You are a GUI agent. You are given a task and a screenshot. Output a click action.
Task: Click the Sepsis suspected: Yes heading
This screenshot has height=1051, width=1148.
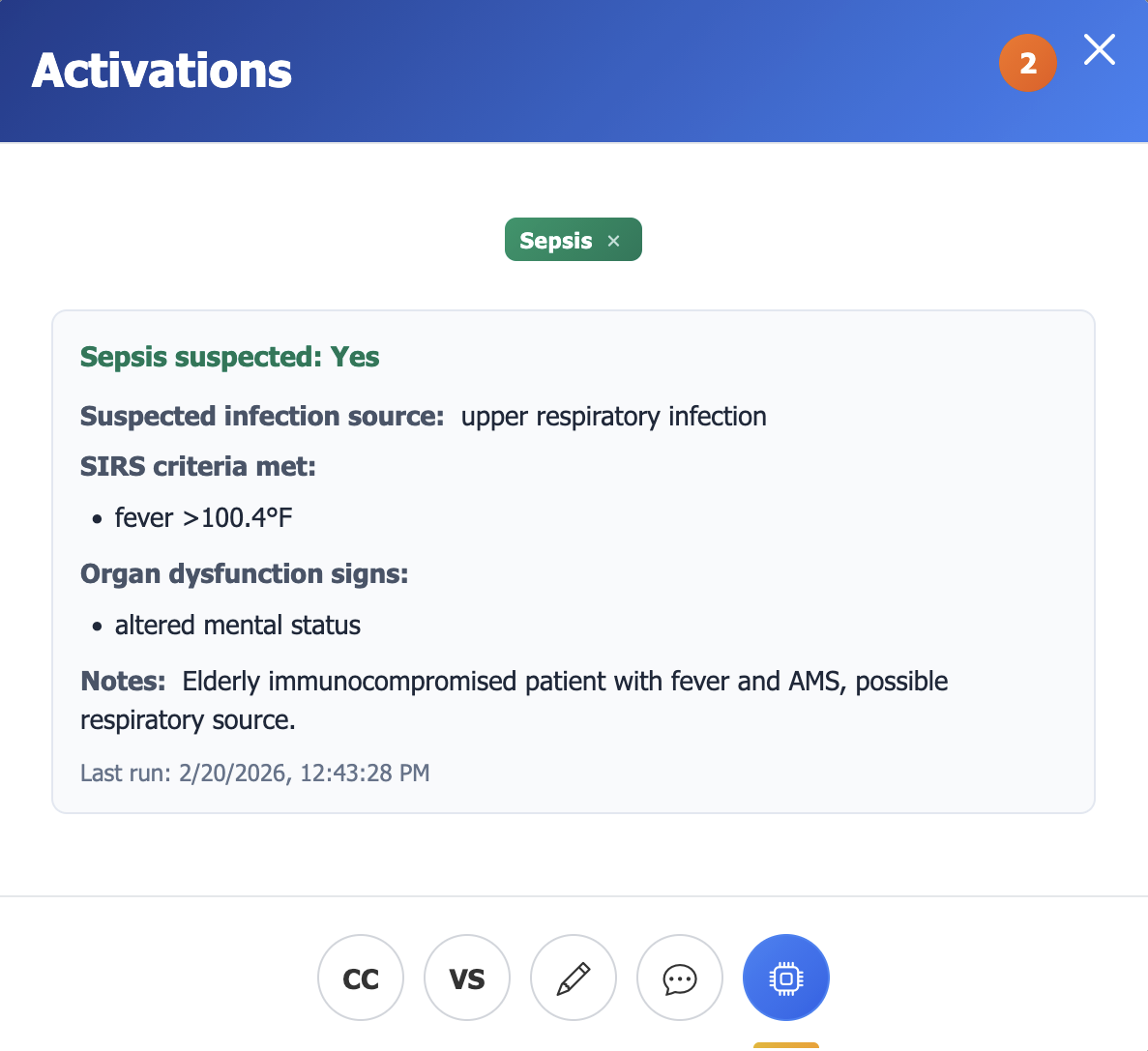pyautogui.click(x=229, y=357)
